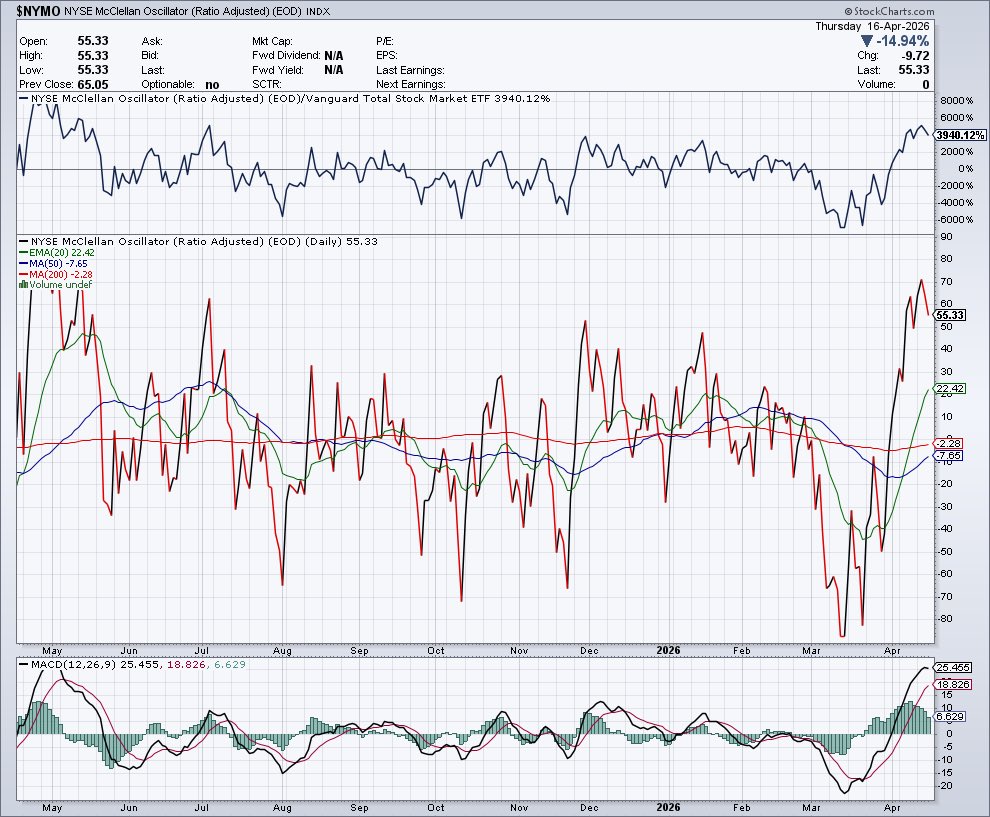
Task: Select the Open value 55.33
Action: [x=93, y=41]
